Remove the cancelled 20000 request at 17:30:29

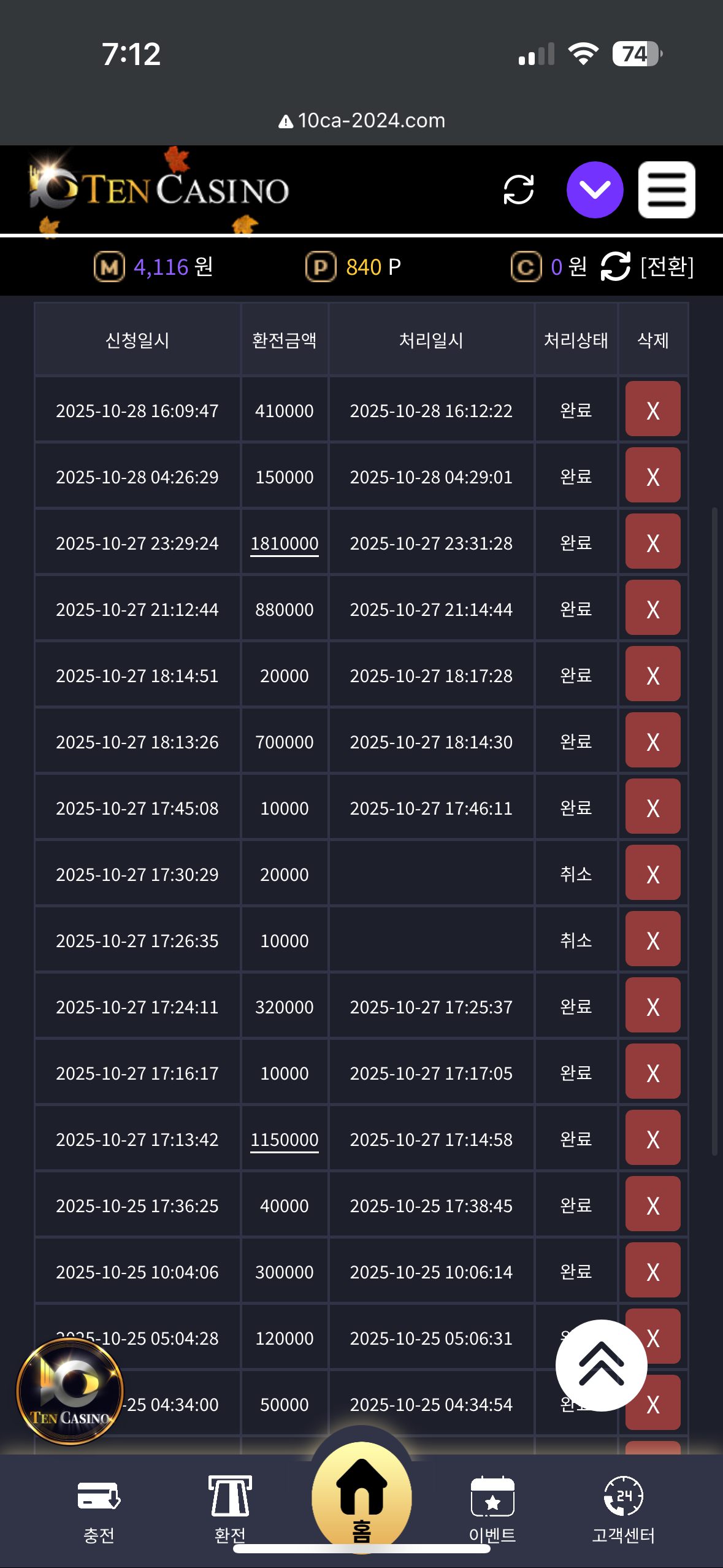pos(652,874)
